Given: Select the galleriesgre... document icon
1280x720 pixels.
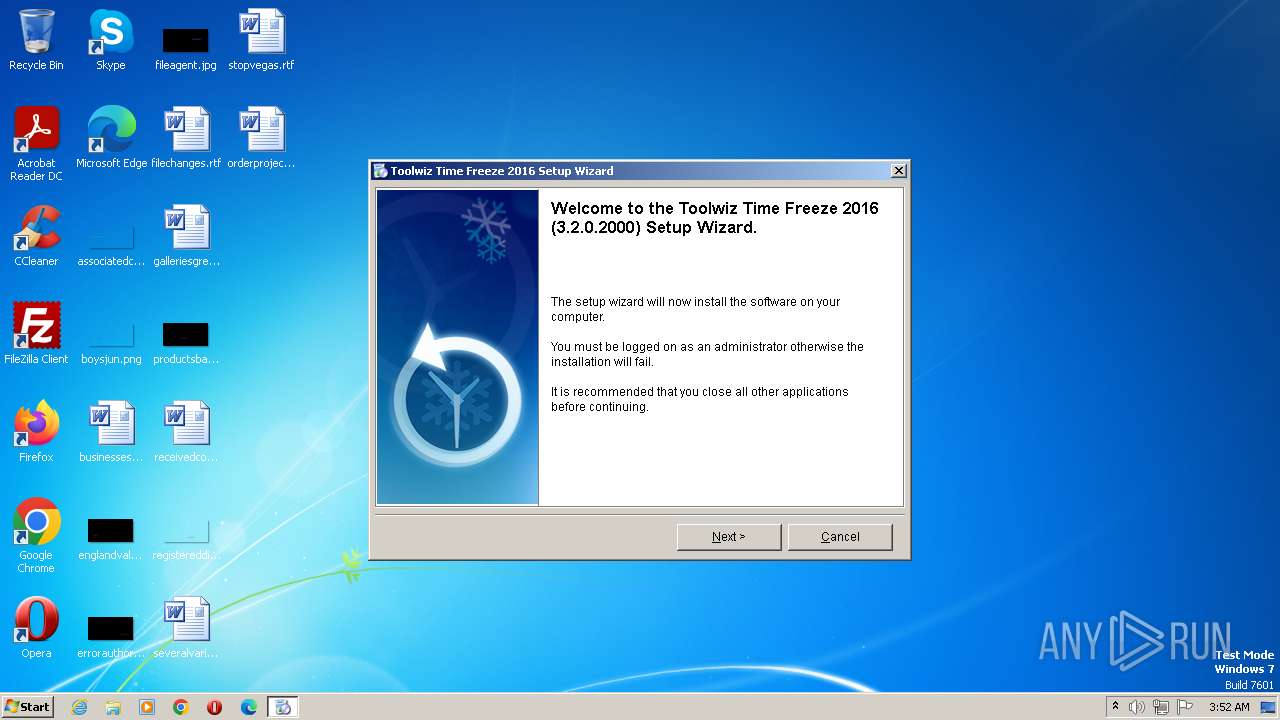Looking at the screenshot, I should click(186, 236).
